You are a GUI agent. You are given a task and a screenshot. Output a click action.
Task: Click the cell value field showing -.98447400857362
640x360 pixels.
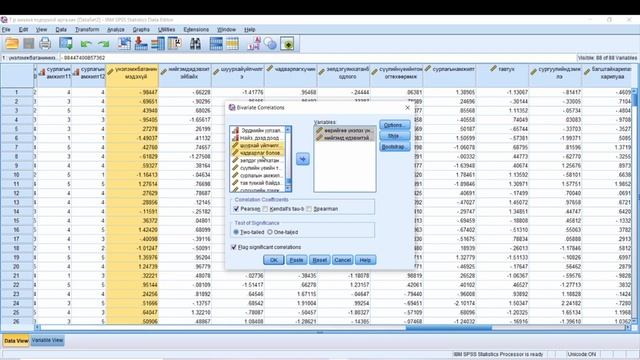[318, 58]
